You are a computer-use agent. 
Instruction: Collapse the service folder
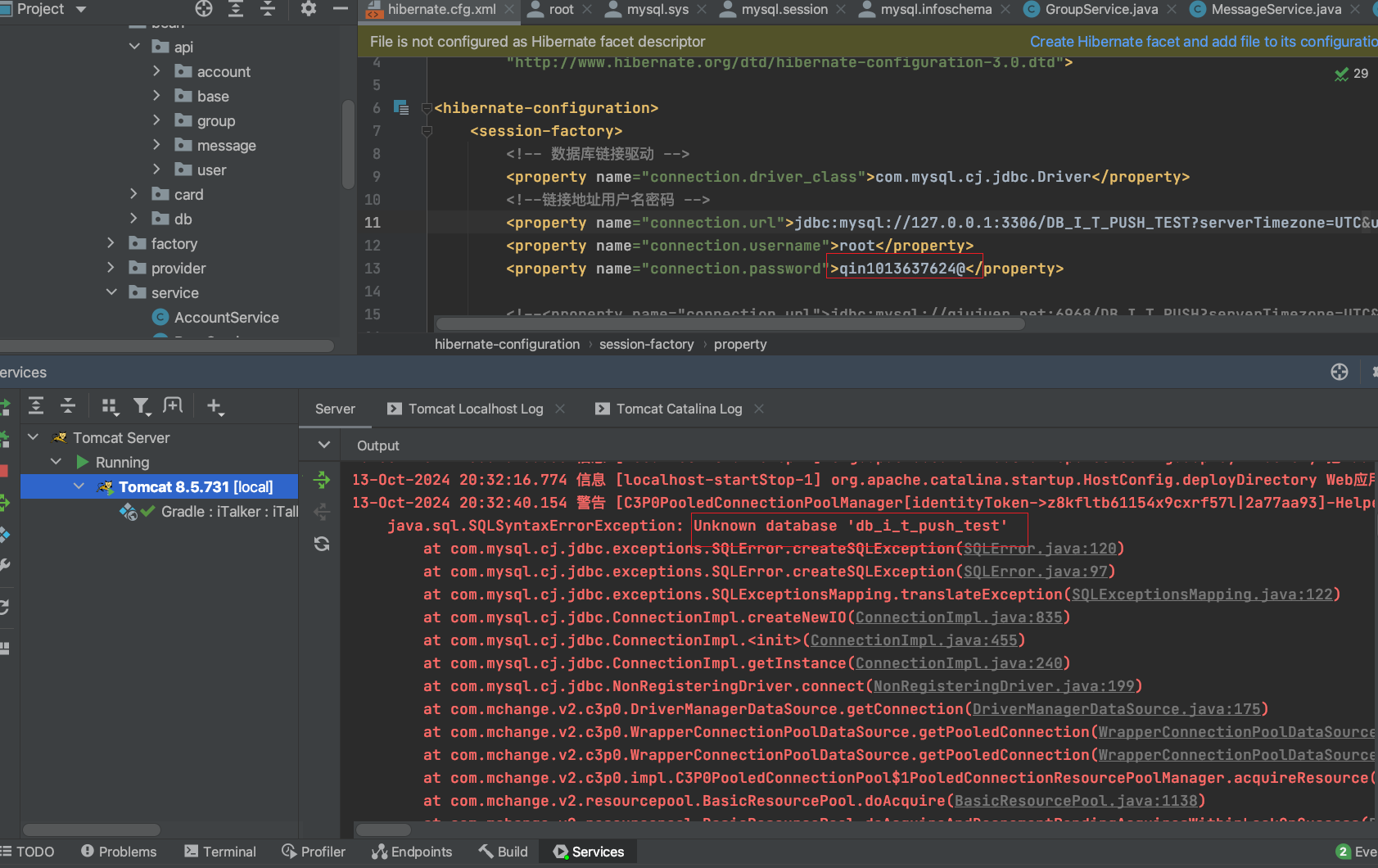pyautogui.click(x=111, y=293)
